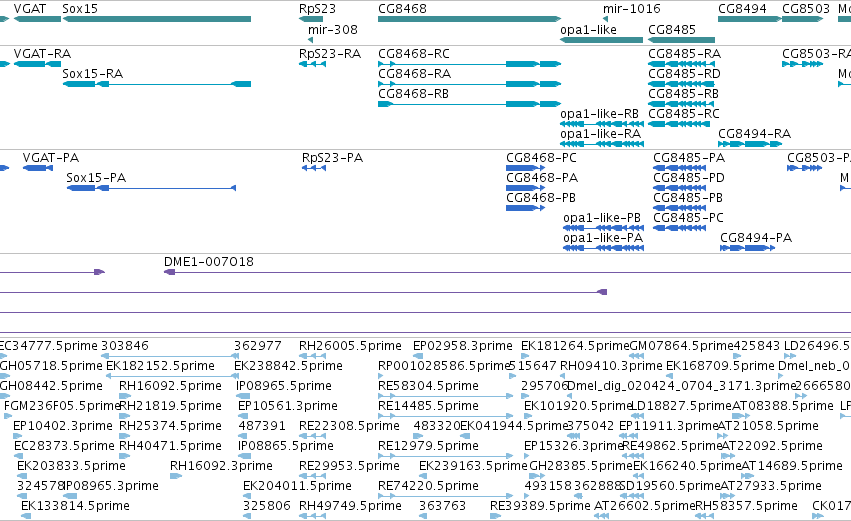The image size is (851, 521).
Task: Select the CG8494-RA transcript label
Action: pyautogui.click(x=754, y=134)
